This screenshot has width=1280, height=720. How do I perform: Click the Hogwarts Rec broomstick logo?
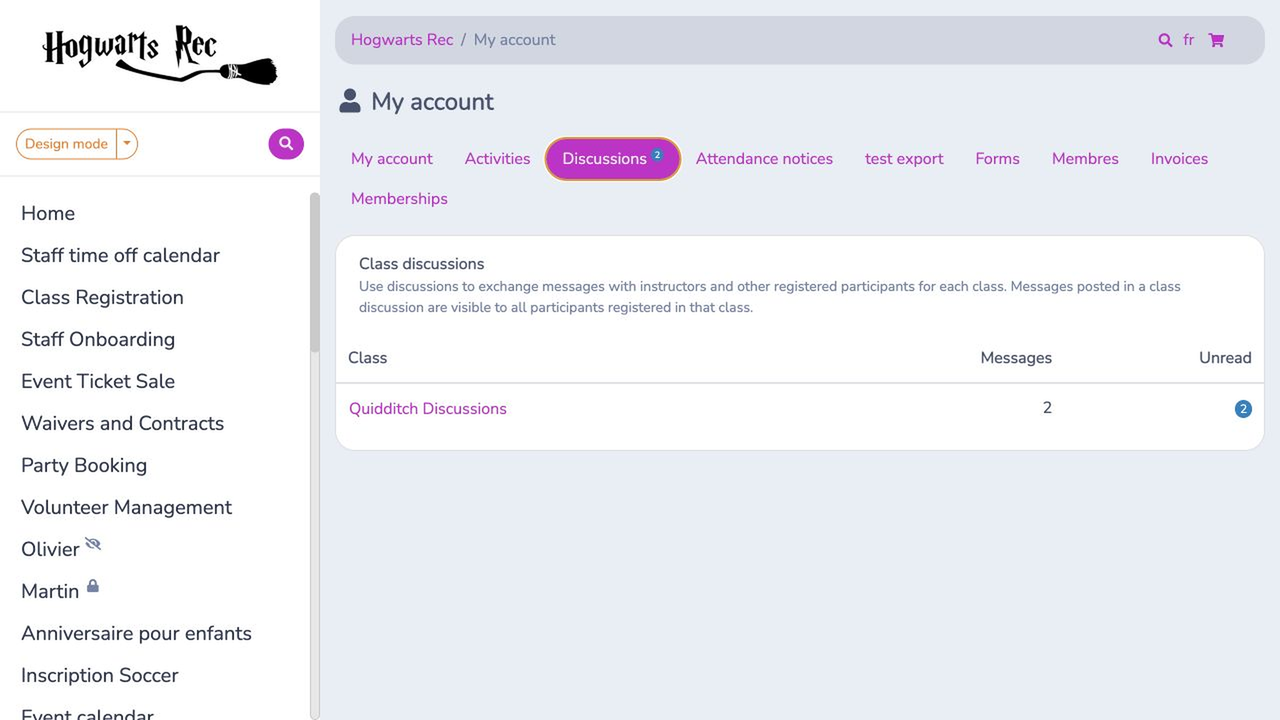coord(160,55)
